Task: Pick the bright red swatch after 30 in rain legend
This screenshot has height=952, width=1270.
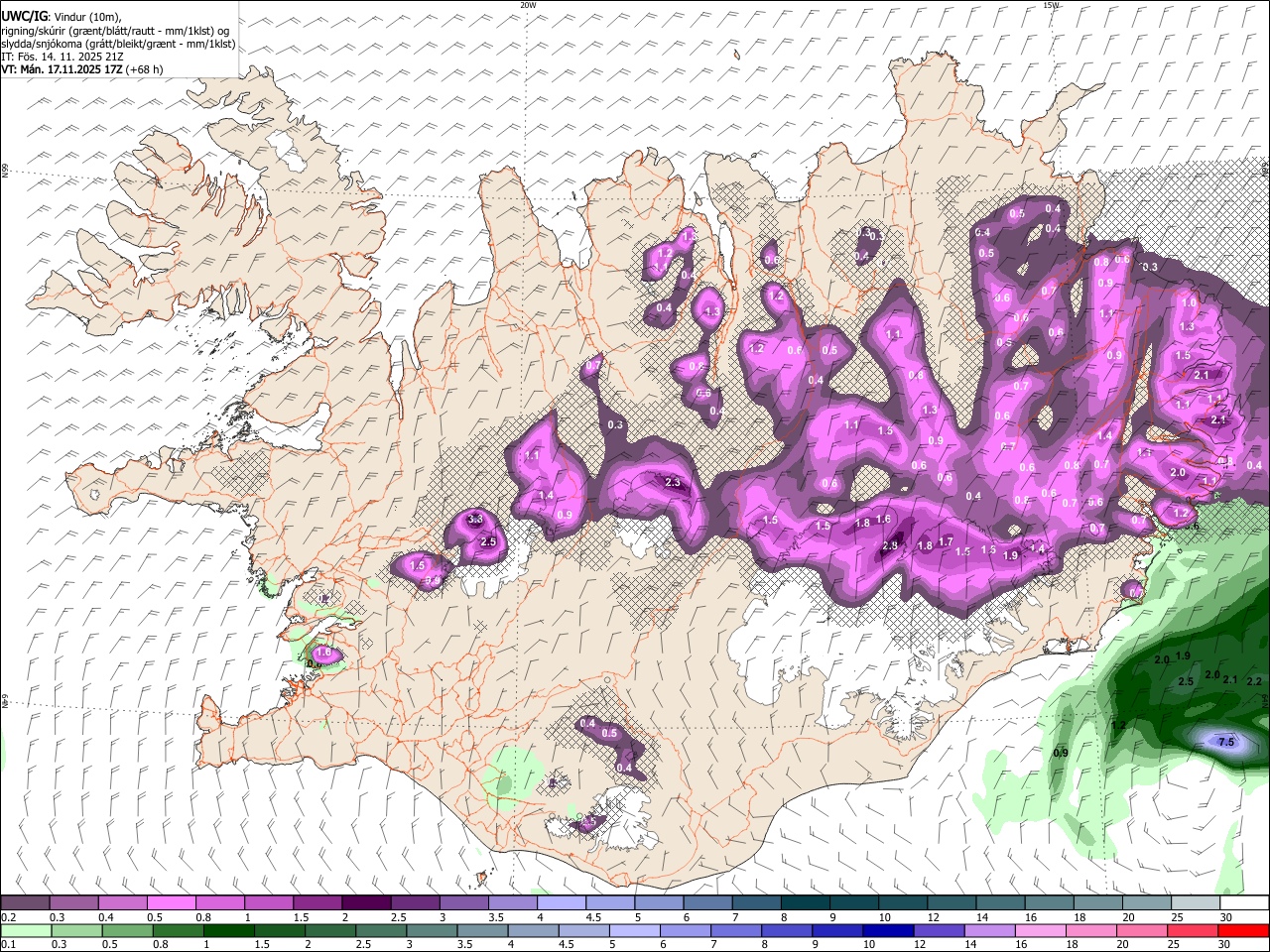Action: (1243, 930)
